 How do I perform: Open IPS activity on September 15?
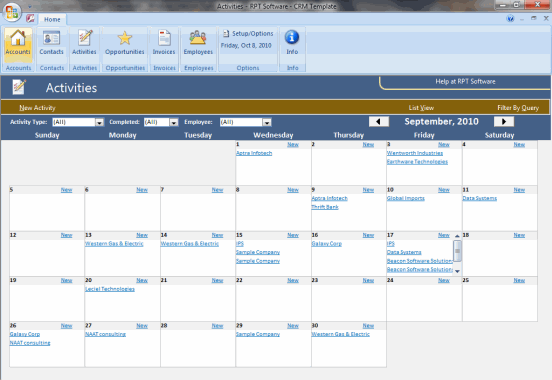[240, 244]
